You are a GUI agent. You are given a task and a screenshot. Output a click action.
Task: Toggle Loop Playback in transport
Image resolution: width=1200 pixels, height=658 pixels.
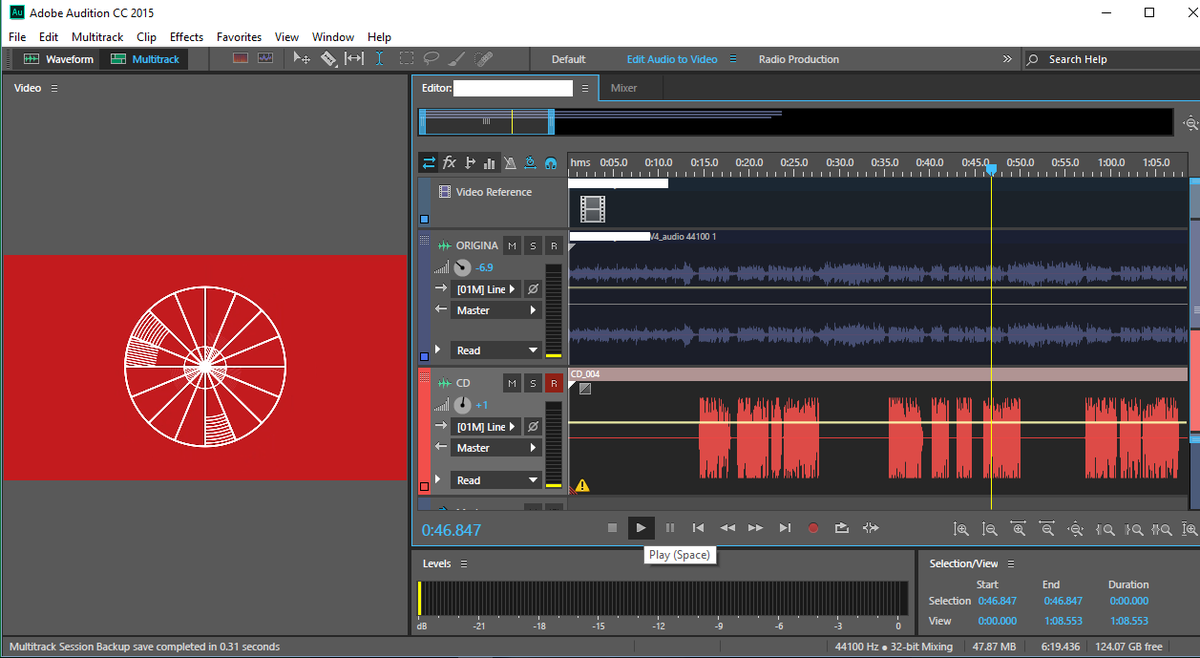point(842,528)
